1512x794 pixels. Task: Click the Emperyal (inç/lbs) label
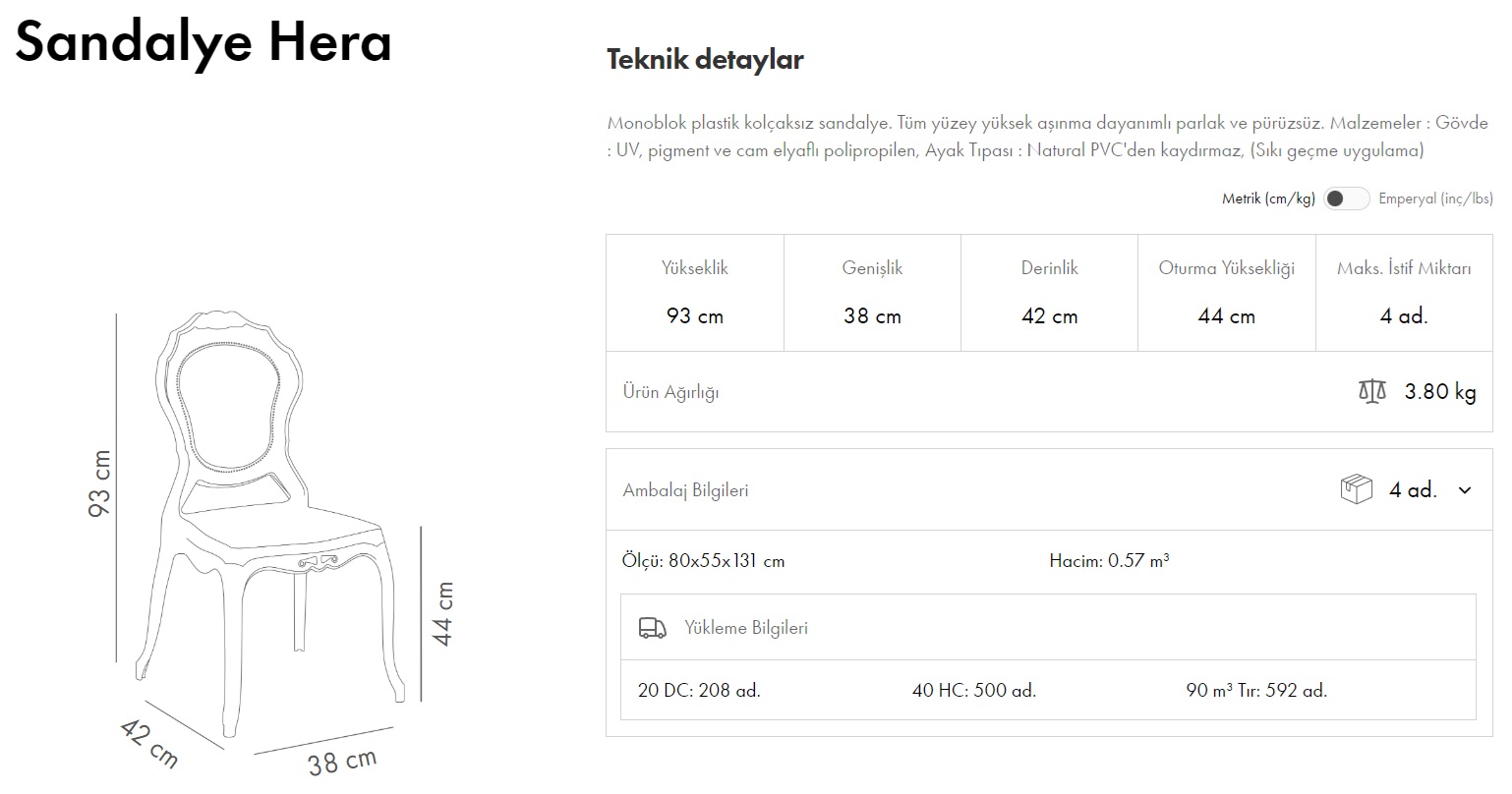coord(1434,198)
